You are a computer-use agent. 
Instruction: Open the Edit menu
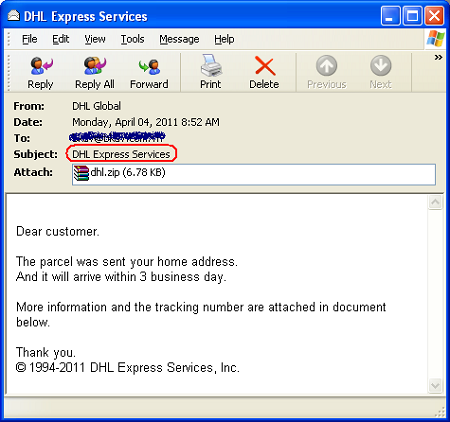(x=61, y=39)
